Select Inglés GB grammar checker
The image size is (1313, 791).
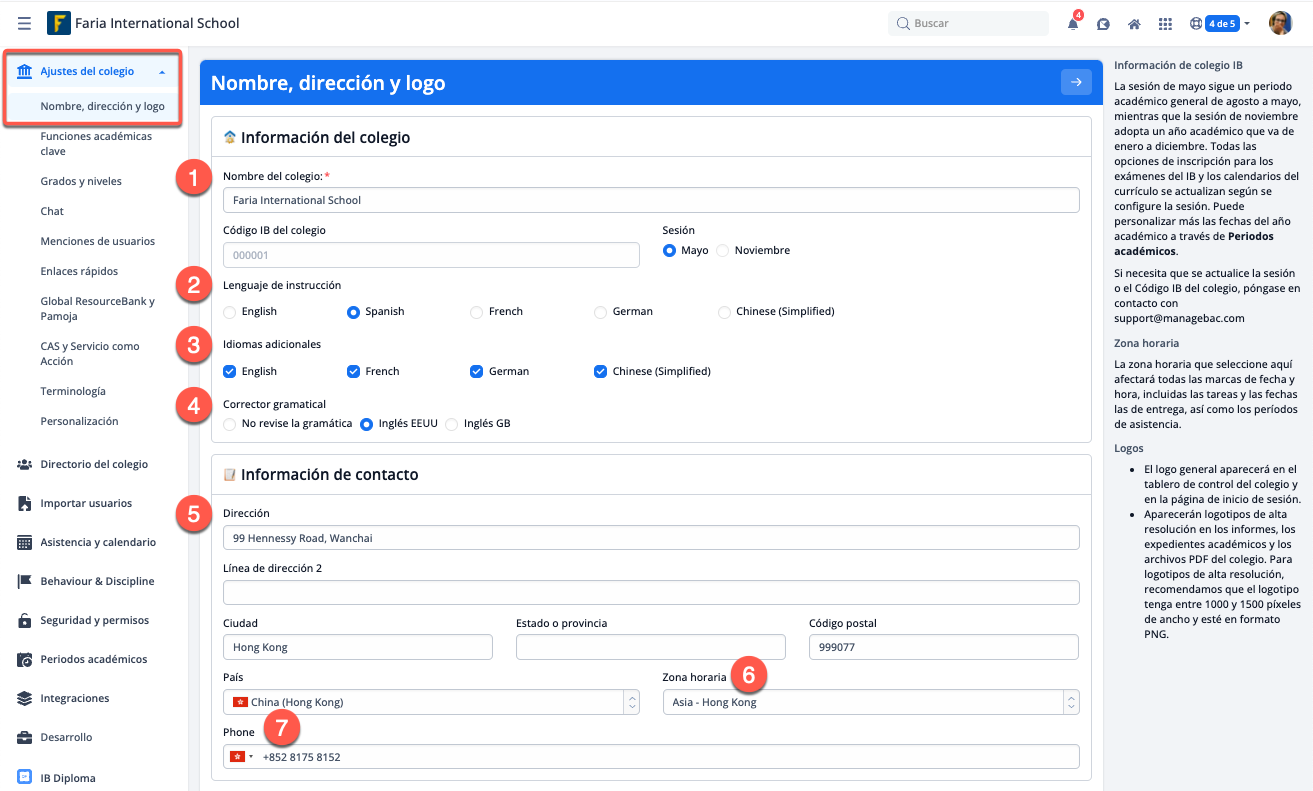(452, 424)
